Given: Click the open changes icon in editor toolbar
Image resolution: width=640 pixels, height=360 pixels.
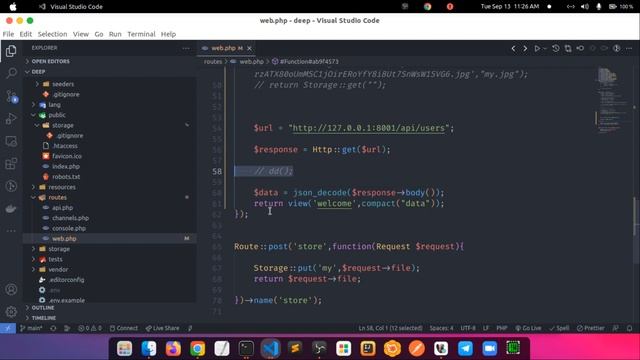Looking at the screenshot, I should click(x=568, y=49).
